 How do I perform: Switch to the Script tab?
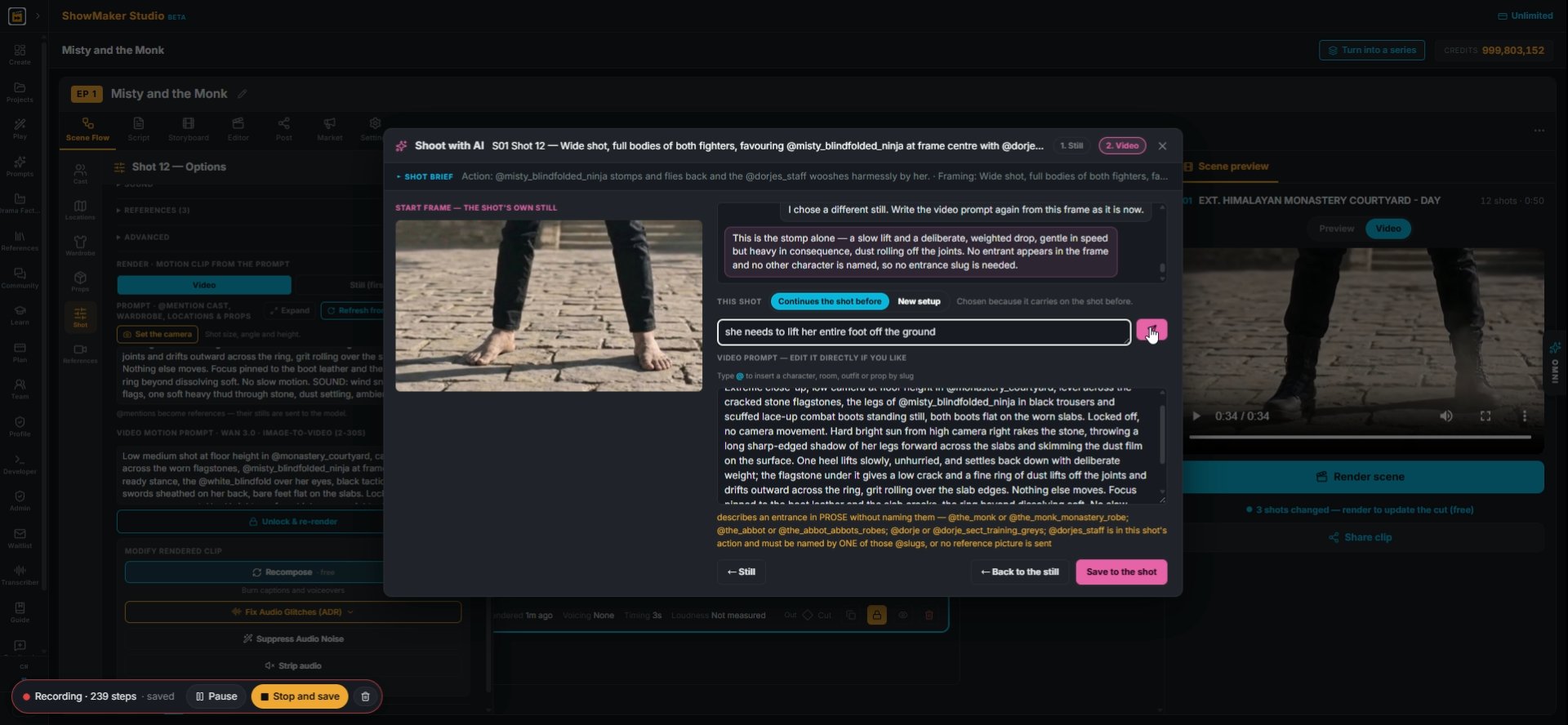coord(139,129)
